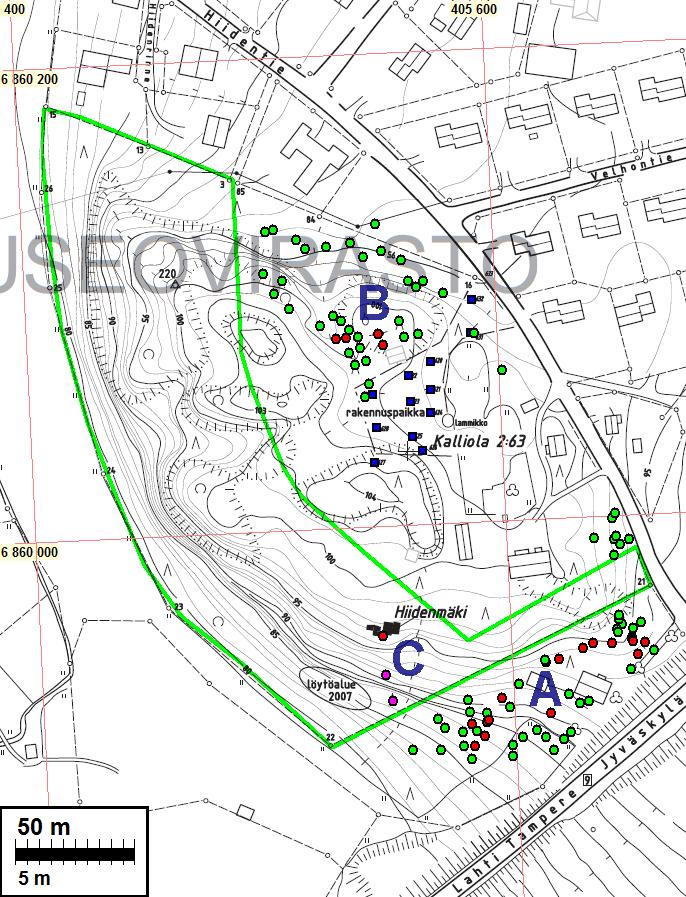The width and height of the screenshot is (686, 897).
Task: Click the upper magenta dot near letter C
Action: [386, 674]
